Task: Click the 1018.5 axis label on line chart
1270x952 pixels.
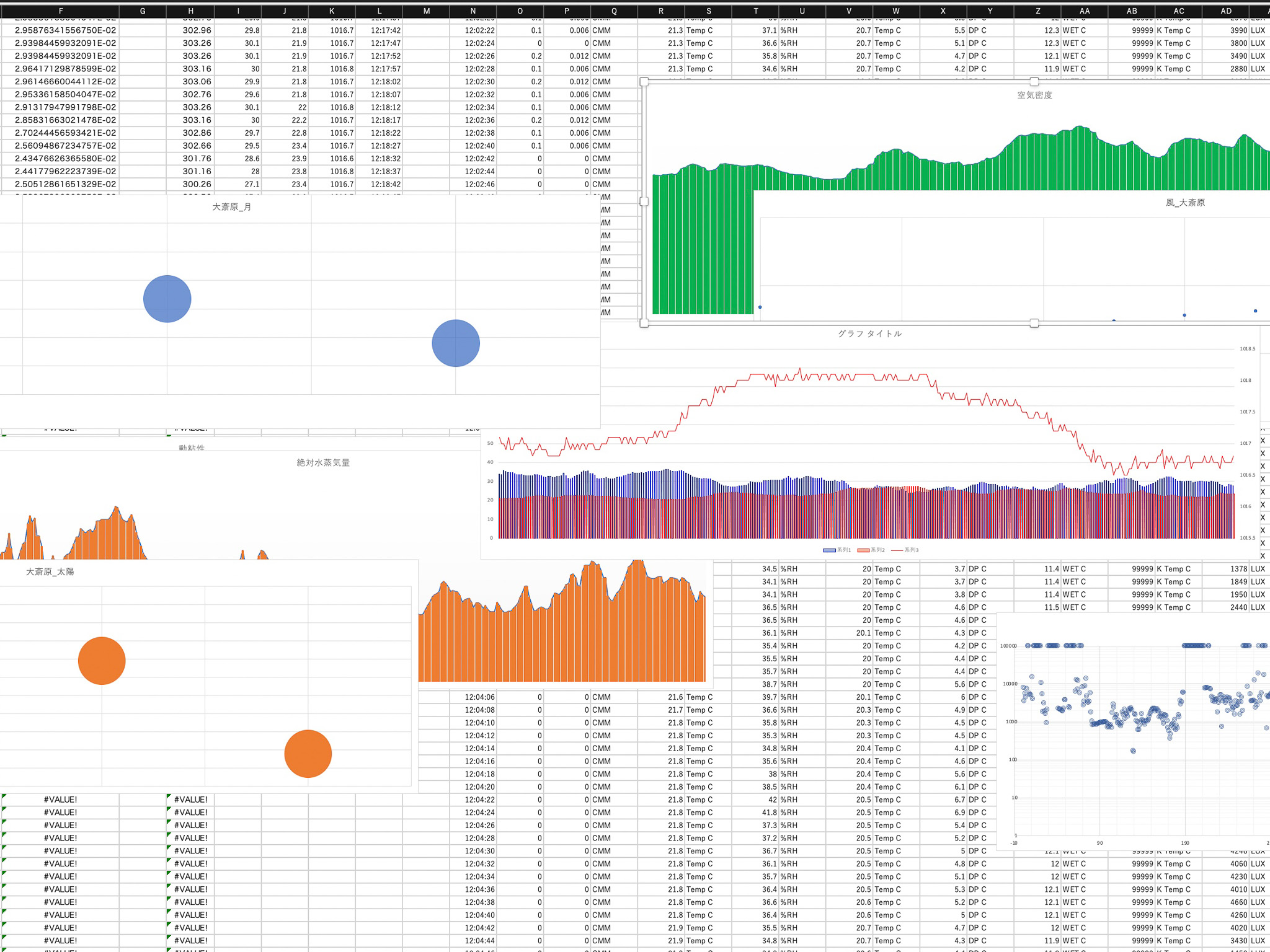Action: 1247,349
